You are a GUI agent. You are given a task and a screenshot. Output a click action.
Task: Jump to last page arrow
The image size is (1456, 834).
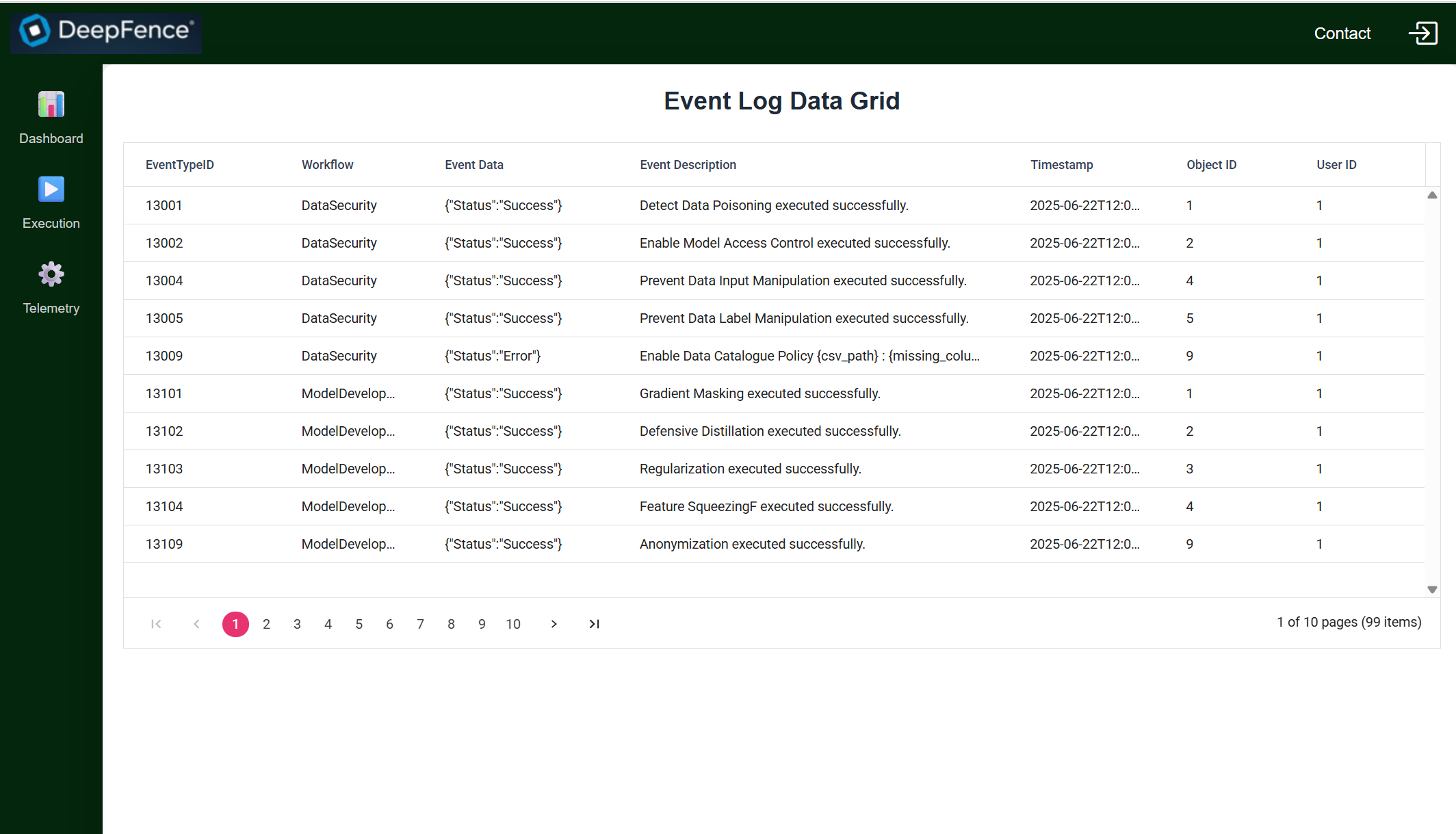[594, 624]
